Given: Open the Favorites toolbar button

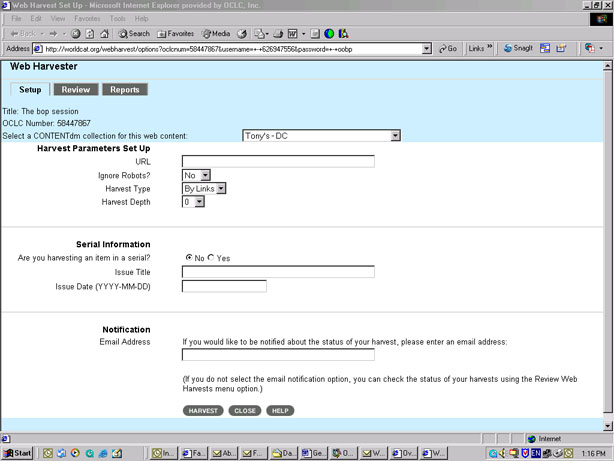Looking at the screenshot, I should point(175,33).
